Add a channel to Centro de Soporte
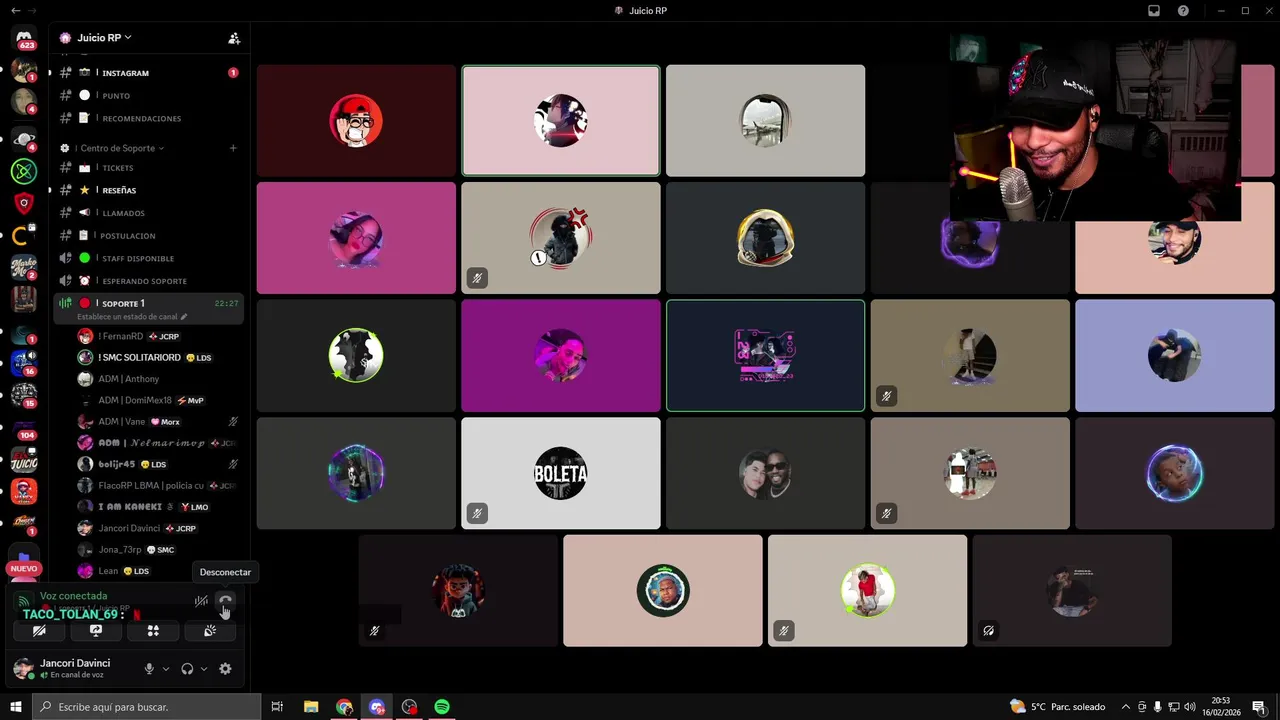The image size is (1280, 720). pos(233,148)
